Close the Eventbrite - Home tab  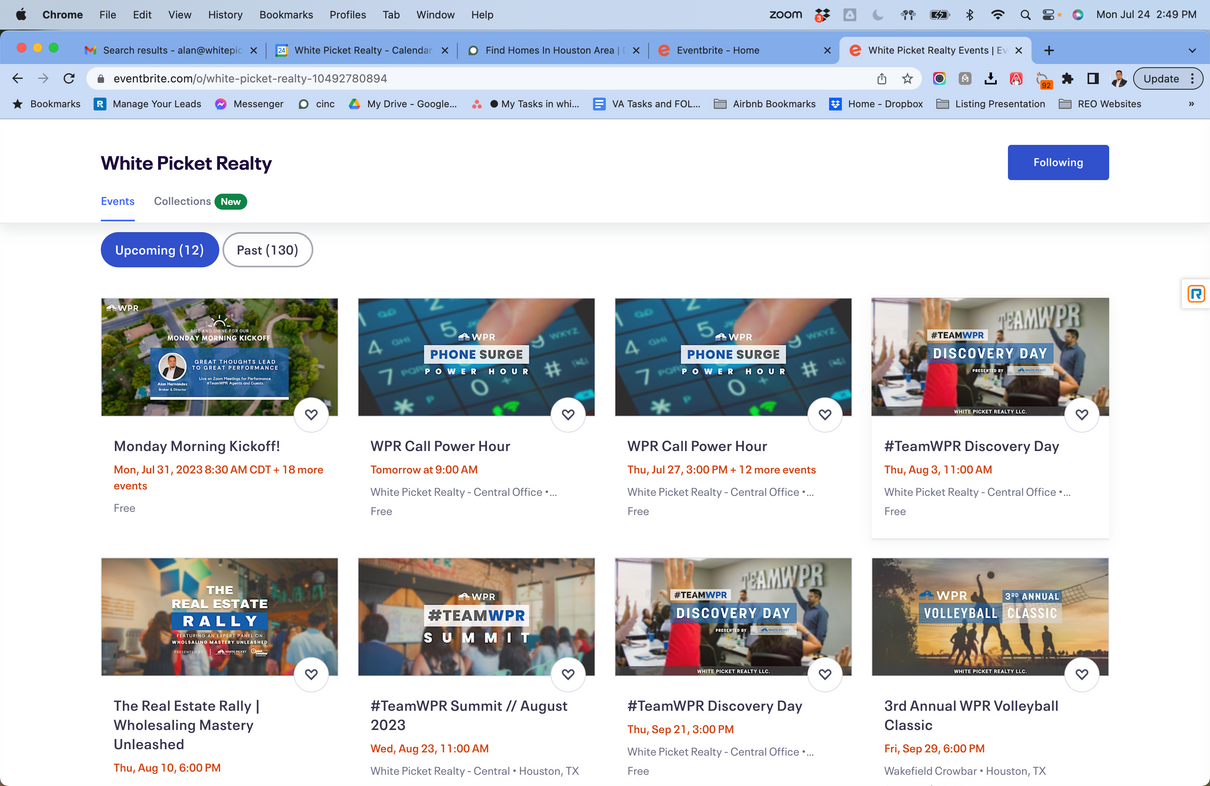(827, 50)
